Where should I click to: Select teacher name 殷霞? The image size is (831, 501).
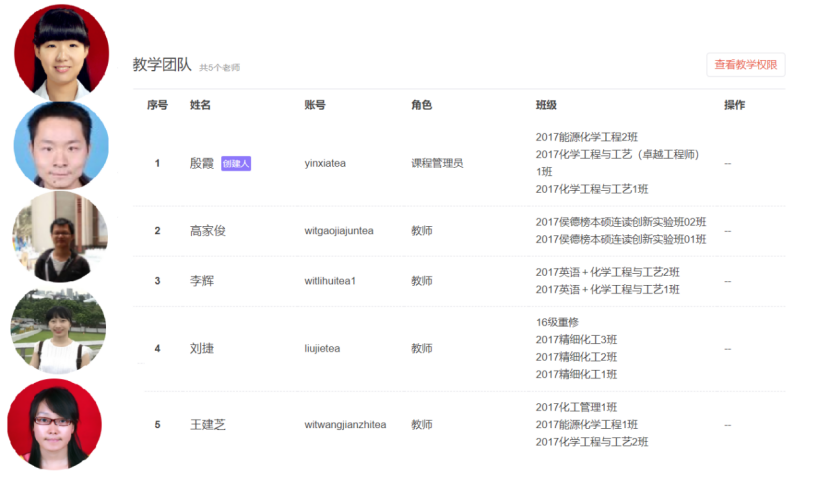201,163
